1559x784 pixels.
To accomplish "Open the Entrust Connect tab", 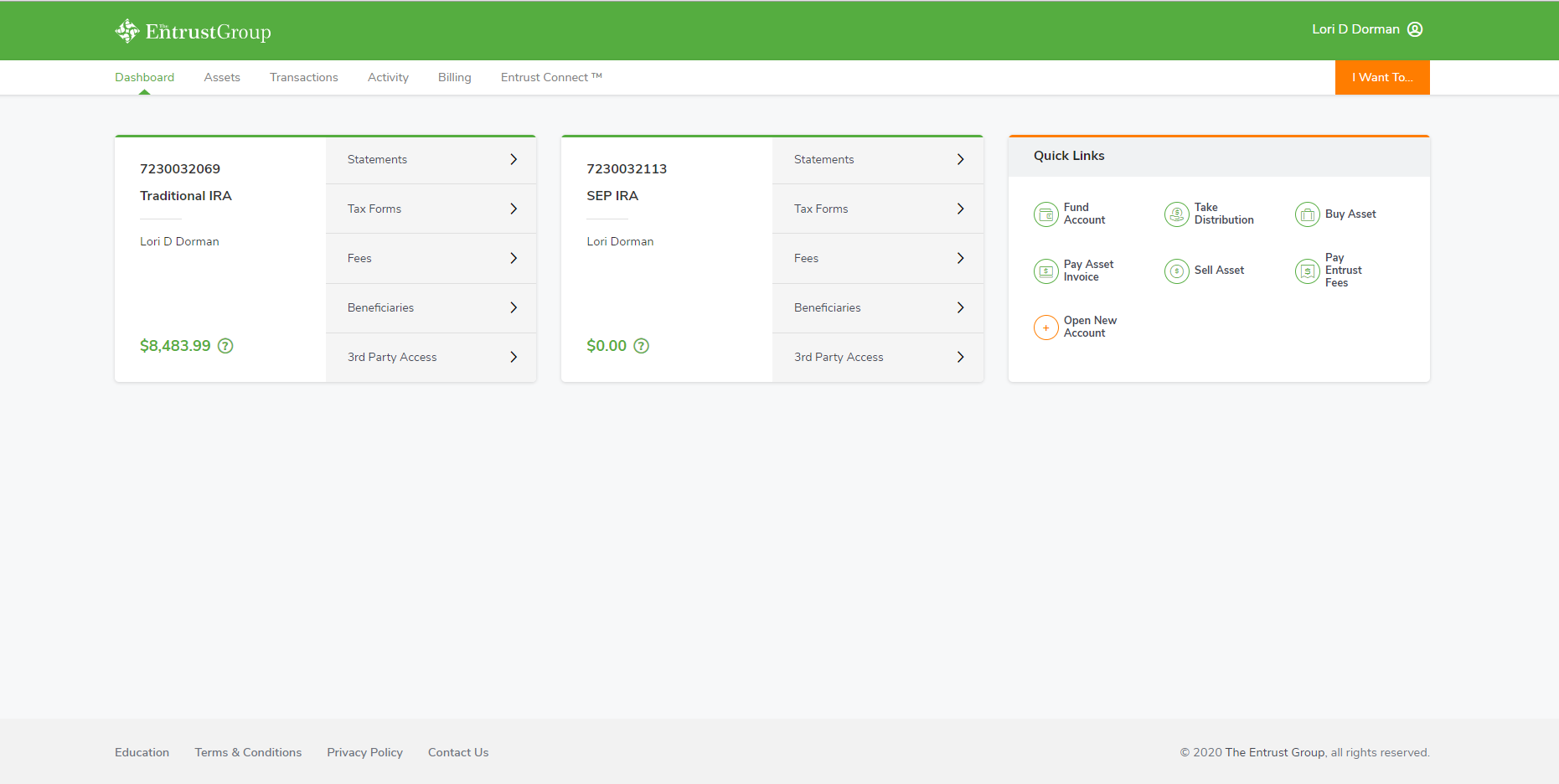I will [x=551, y=77].
